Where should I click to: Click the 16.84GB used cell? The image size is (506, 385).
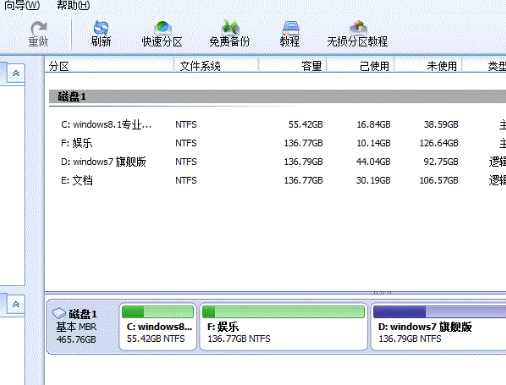tap(373, 125)
